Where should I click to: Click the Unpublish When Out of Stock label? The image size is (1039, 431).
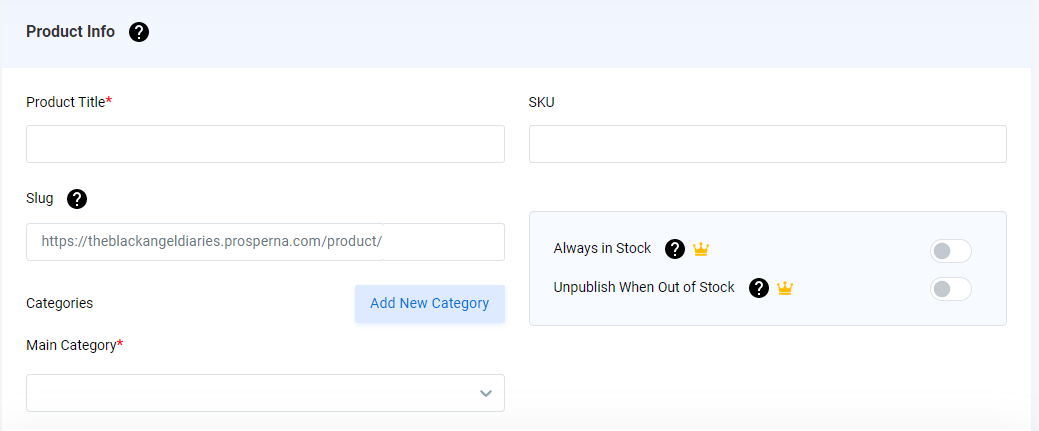(x=644, y=287)
